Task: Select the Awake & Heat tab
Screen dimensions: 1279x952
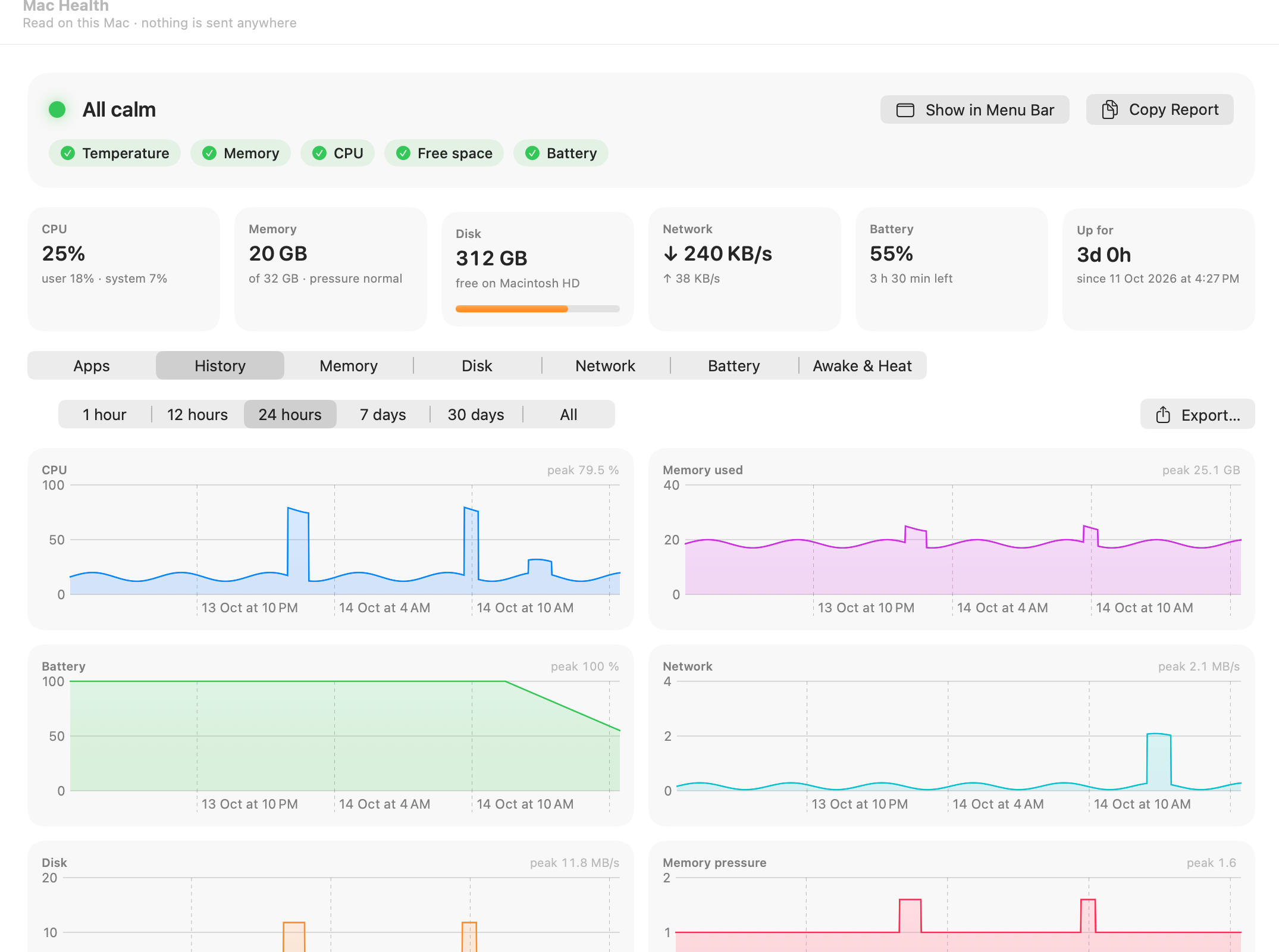Action: (863, 365)
